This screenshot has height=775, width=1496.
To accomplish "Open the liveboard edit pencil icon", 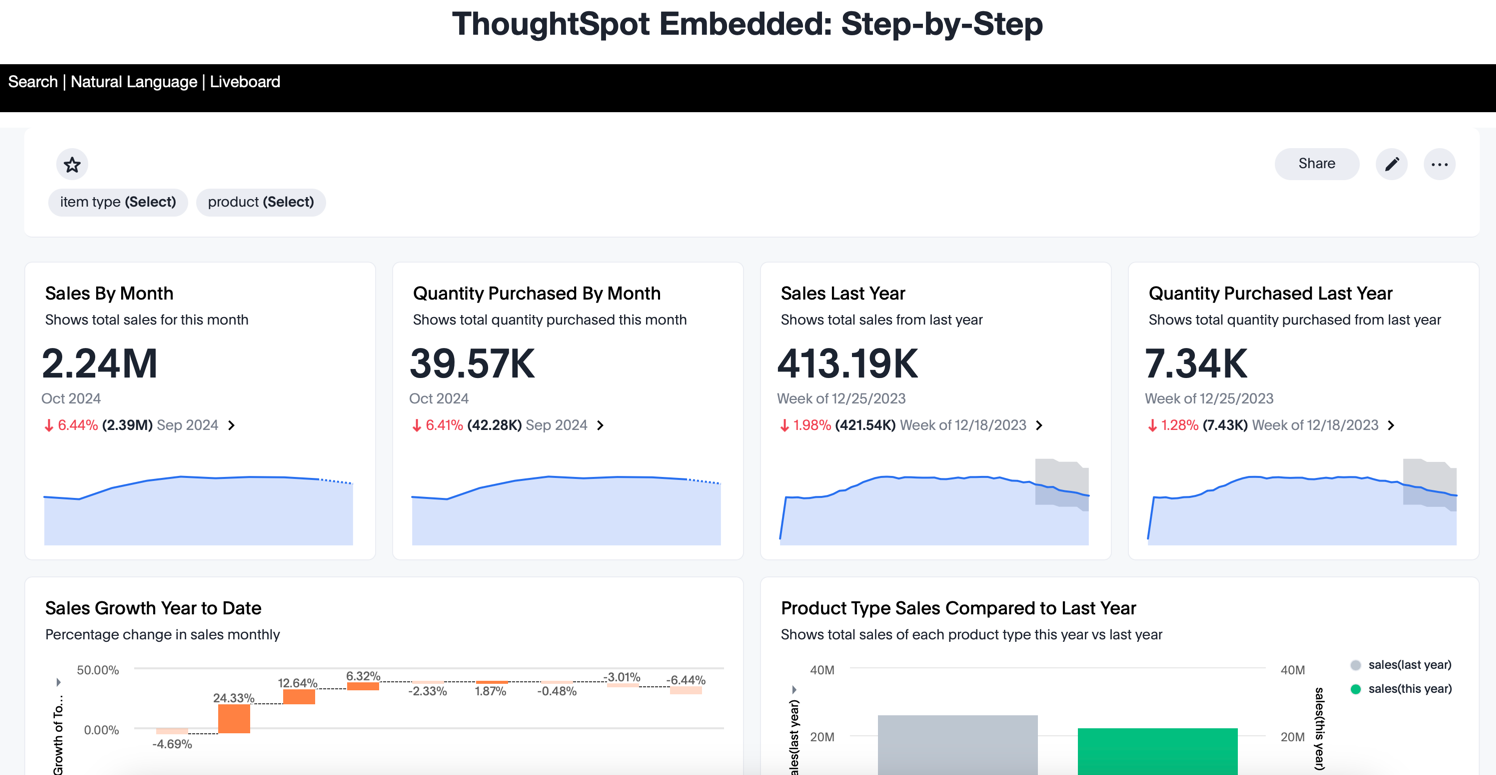I will [x=1391, y=164].
